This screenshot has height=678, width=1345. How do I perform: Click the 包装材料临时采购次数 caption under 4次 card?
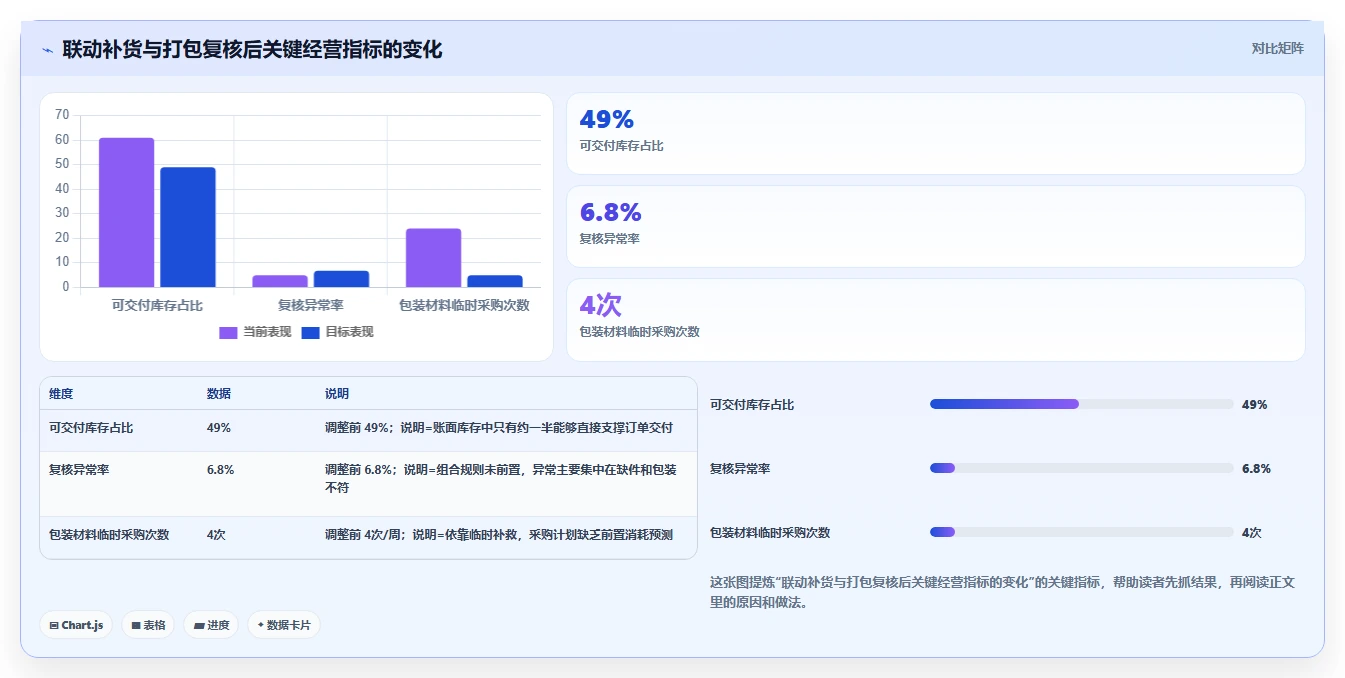639,332
